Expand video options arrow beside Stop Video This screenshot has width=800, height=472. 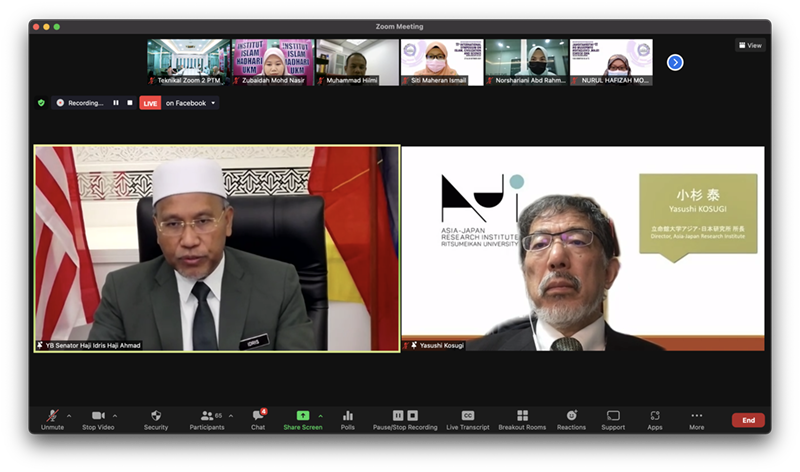point(115,415)
